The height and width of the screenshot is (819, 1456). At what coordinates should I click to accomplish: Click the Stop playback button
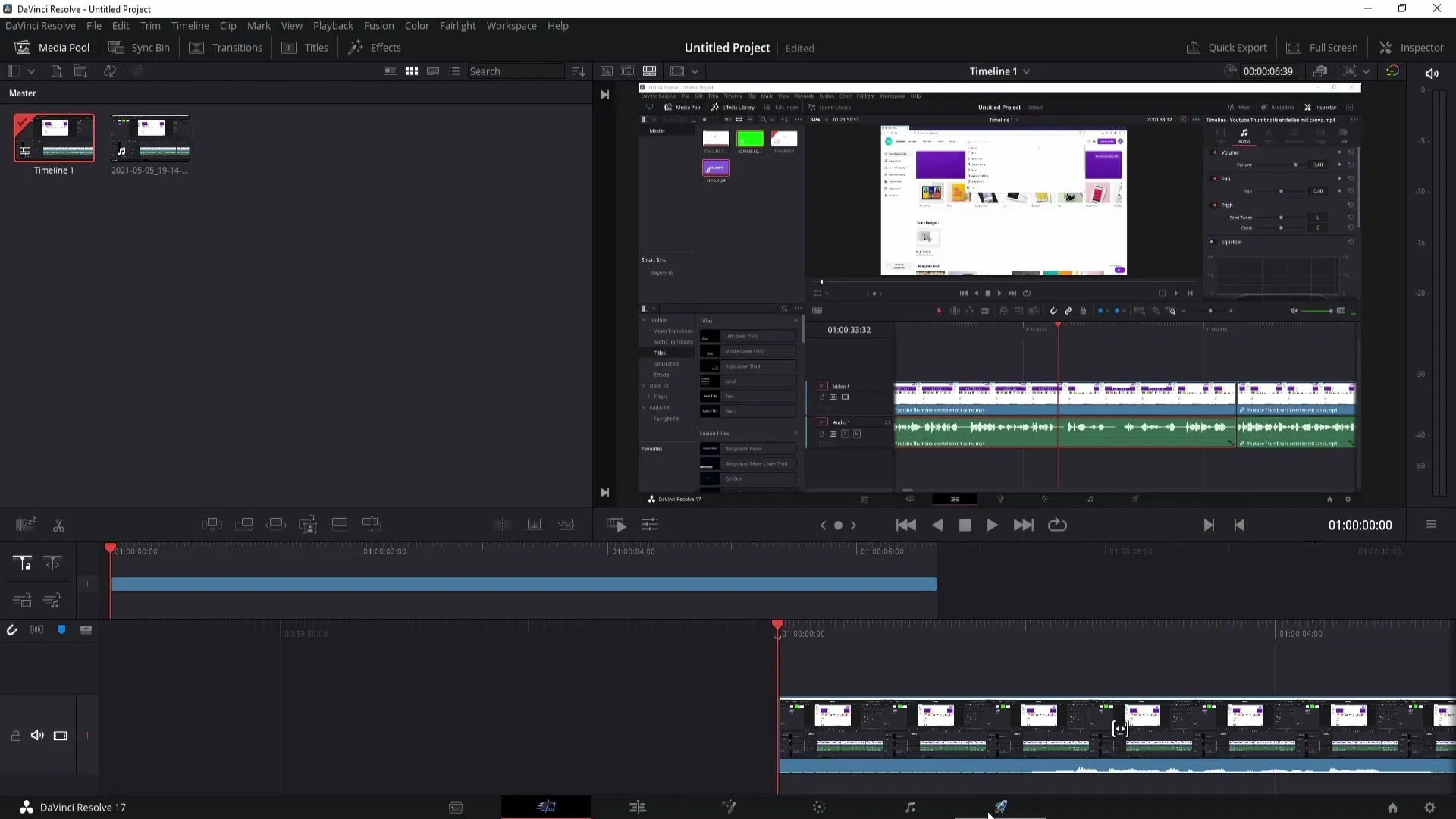tap(965, 525)
